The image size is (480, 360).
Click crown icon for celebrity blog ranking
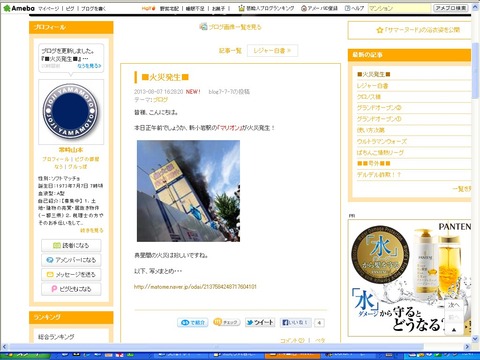pos(241,8)
